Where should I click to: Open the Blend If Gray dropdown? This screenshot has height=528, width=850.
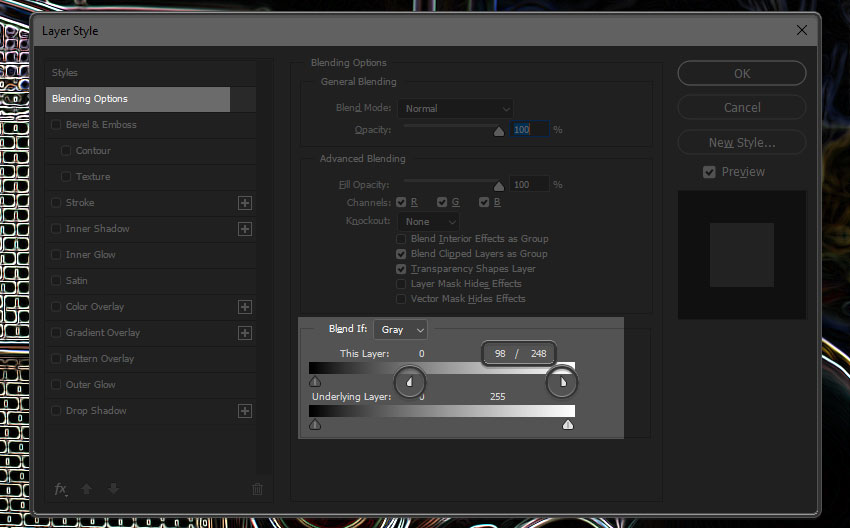(x=400, y=330)
